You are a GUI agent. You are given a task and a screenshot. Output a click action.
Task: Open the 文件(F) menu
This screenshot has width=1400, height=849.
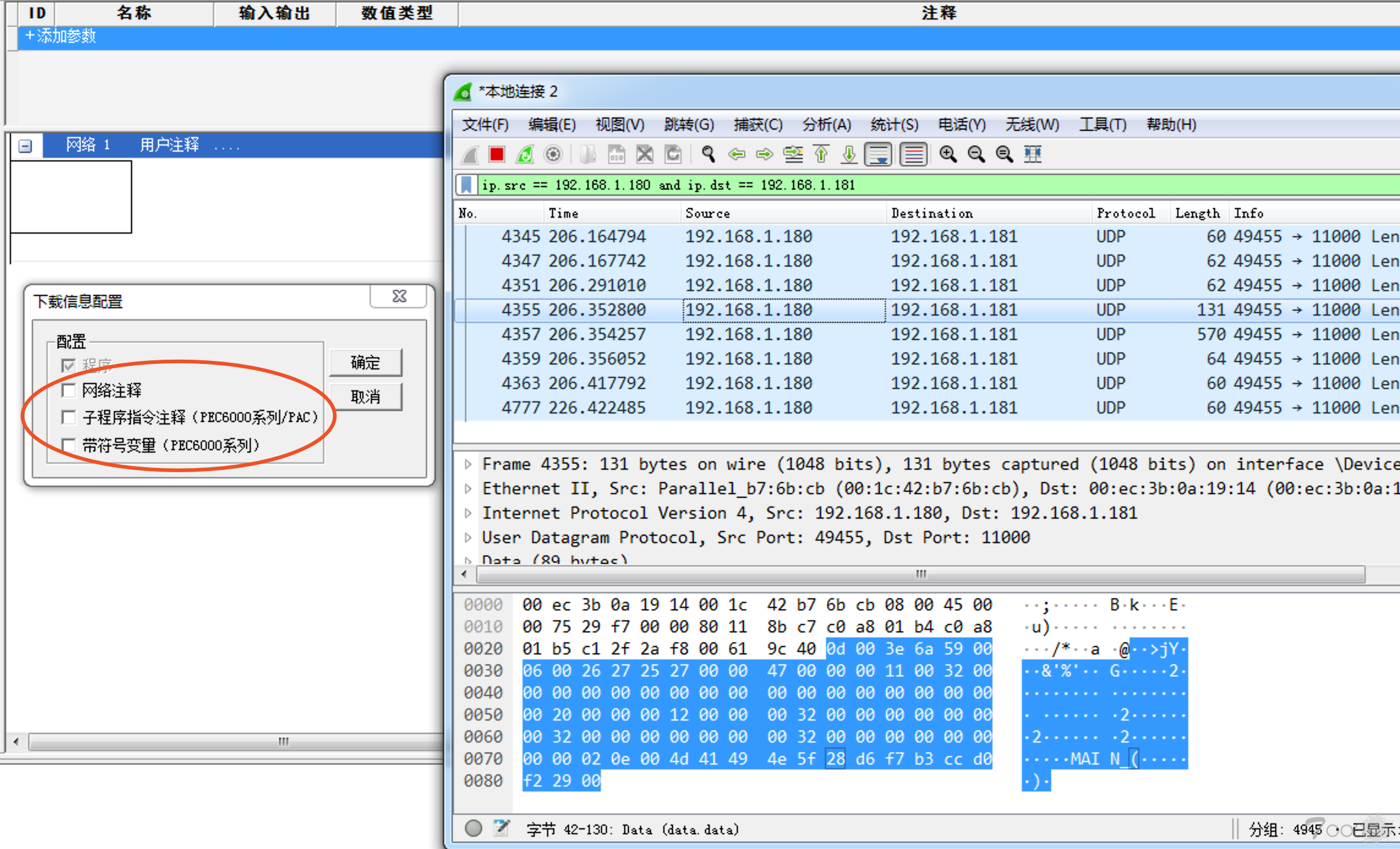tap(485, 125)
